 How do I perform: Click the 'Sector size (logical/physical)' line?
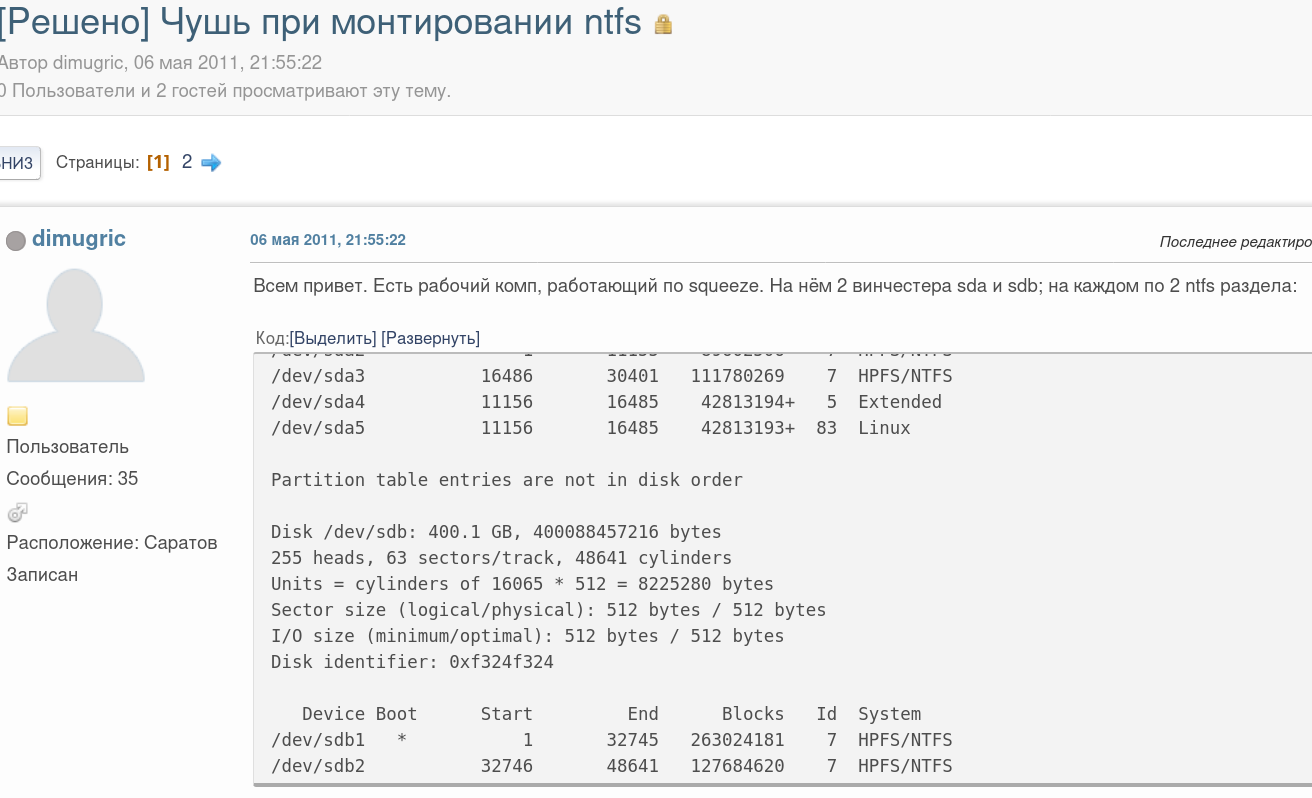coord(548,610)
